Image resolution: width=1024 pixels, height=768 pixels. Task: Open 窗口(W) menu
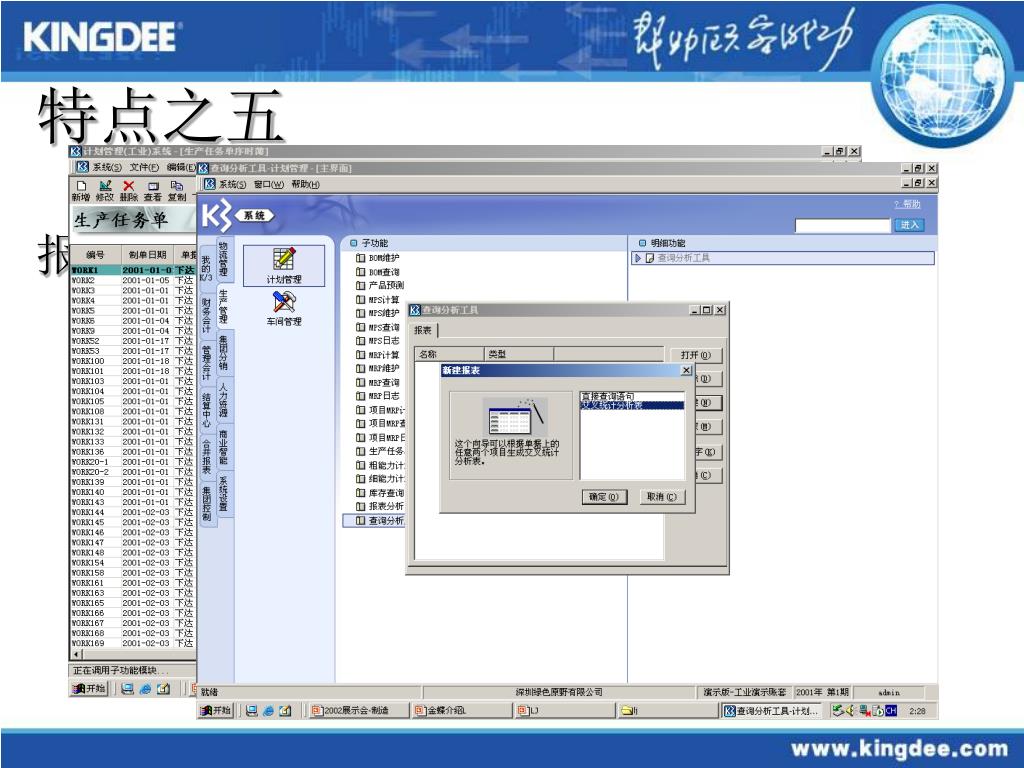(268, 185)
